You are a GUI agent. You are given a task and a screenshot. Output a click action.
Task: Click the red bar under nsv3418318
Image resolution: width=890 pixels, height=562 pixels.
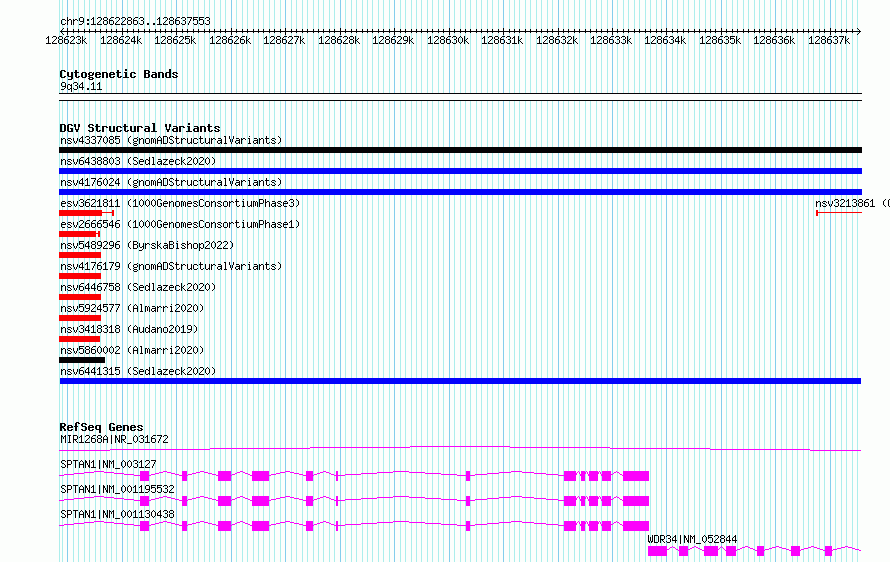[79, 339]
